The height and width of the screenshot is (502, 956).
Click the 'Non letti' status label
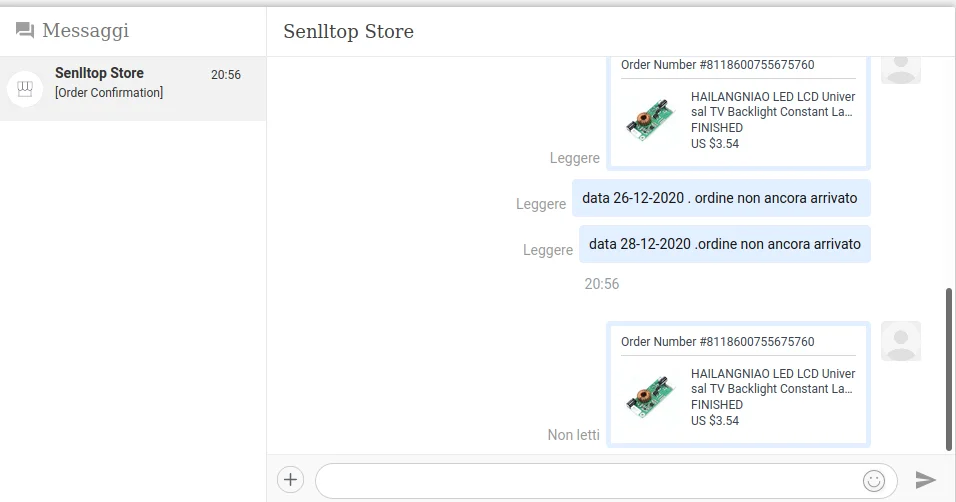pos(574,435)
